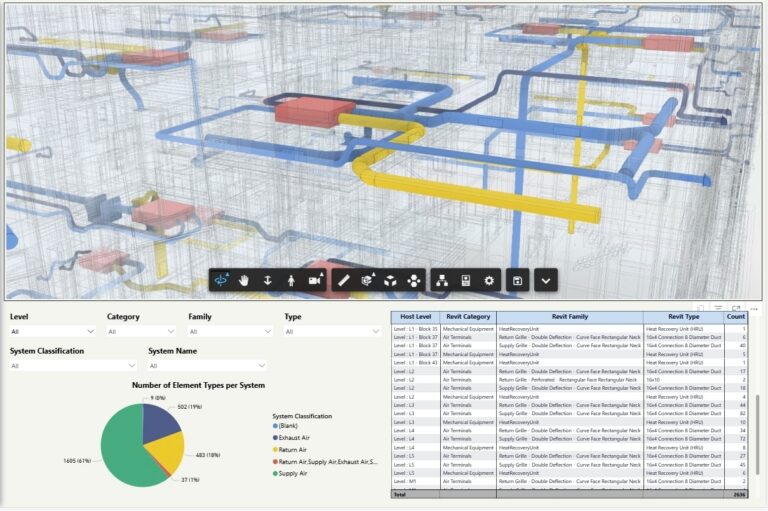768x511 pixels.
Task: Click the 'Level : L1 - Block 35' cell
Action: click(415, 329)
